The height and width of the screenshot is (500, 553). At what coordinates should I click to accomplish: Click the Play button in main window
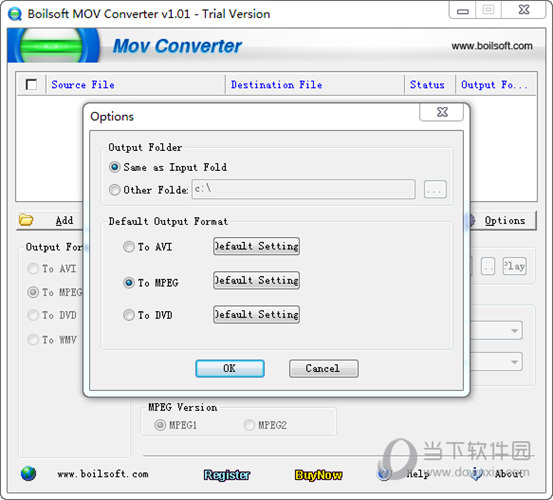tap(514, 266)
